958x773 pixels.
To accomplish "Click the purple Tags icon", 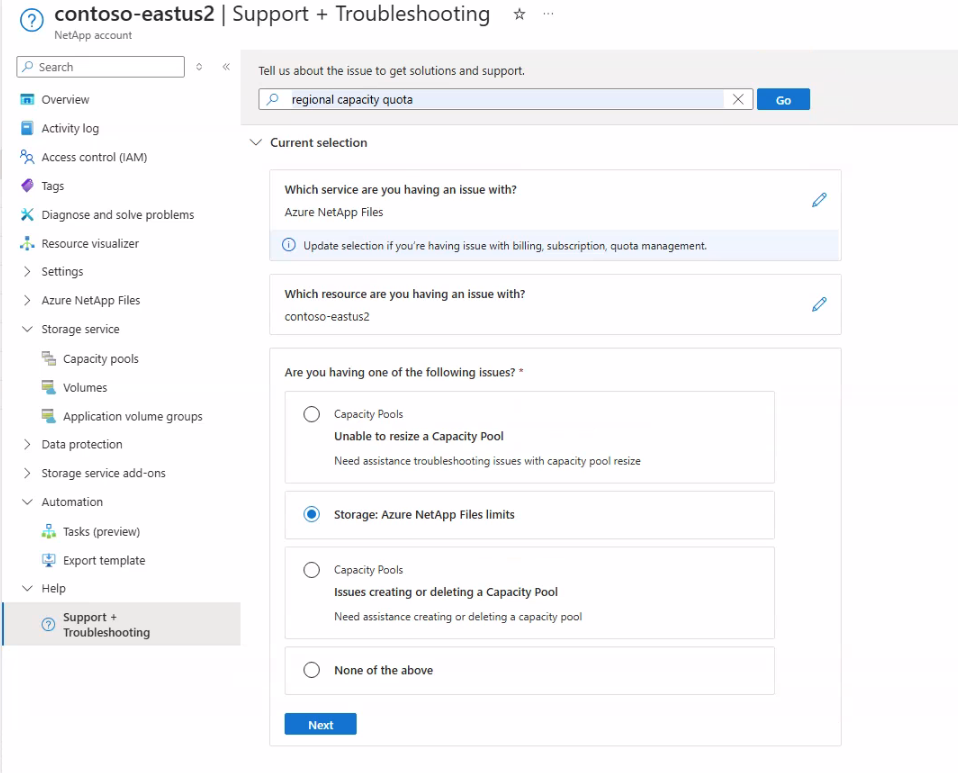I will point(27,186).
